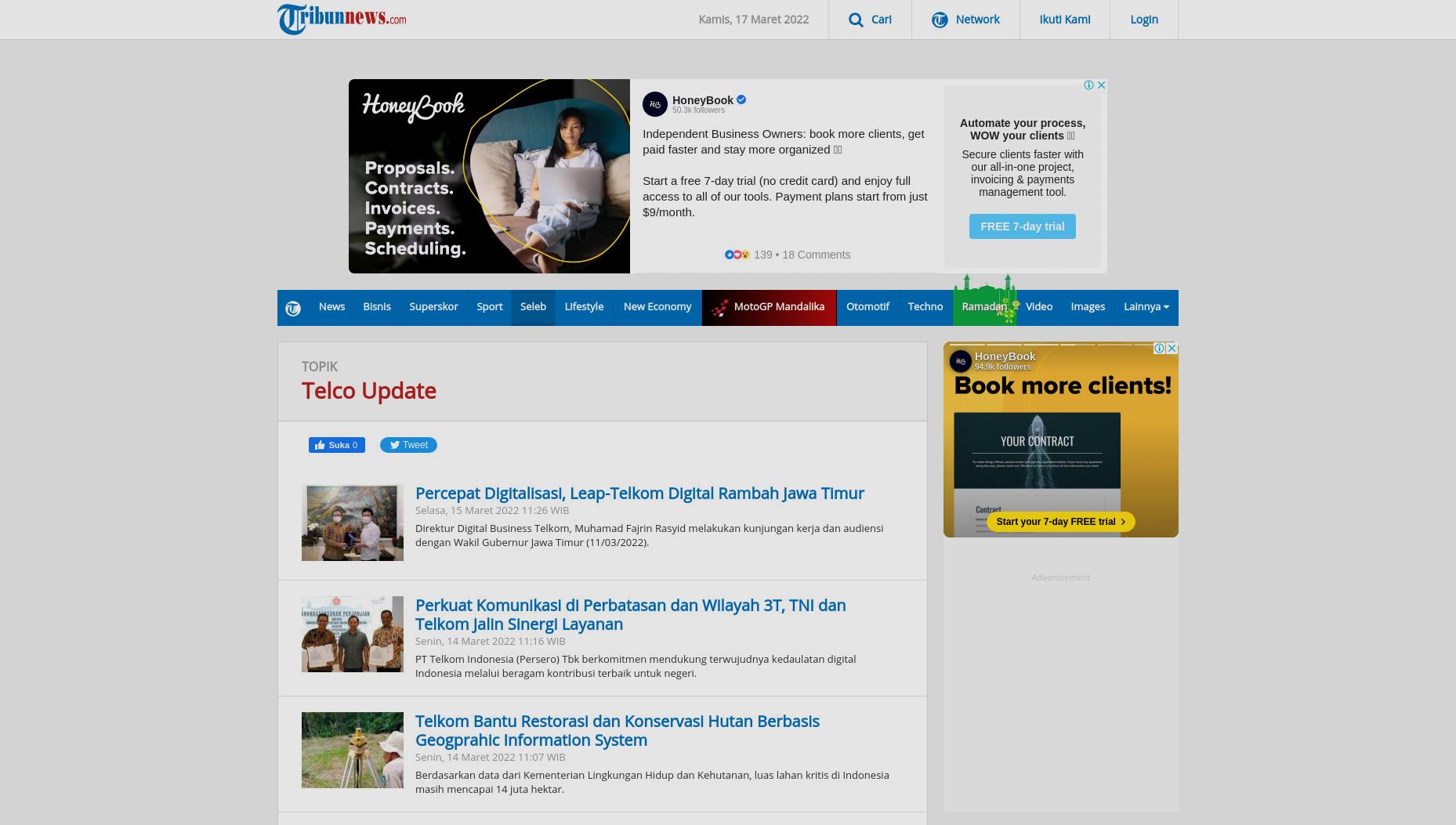Go to New Economy section
Viewport: 1456px width, 825px height.
(x=657, y=307)
